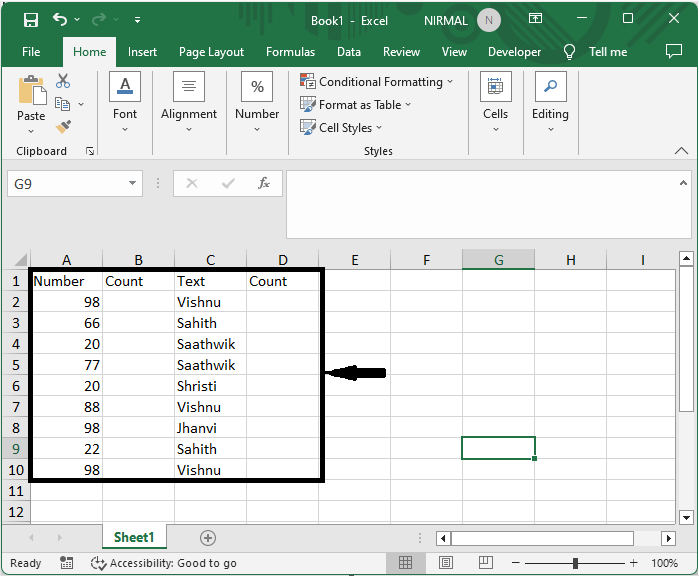Open Format as Table gallery
Screen dimensions: 699x576
(x=355, y=105)
